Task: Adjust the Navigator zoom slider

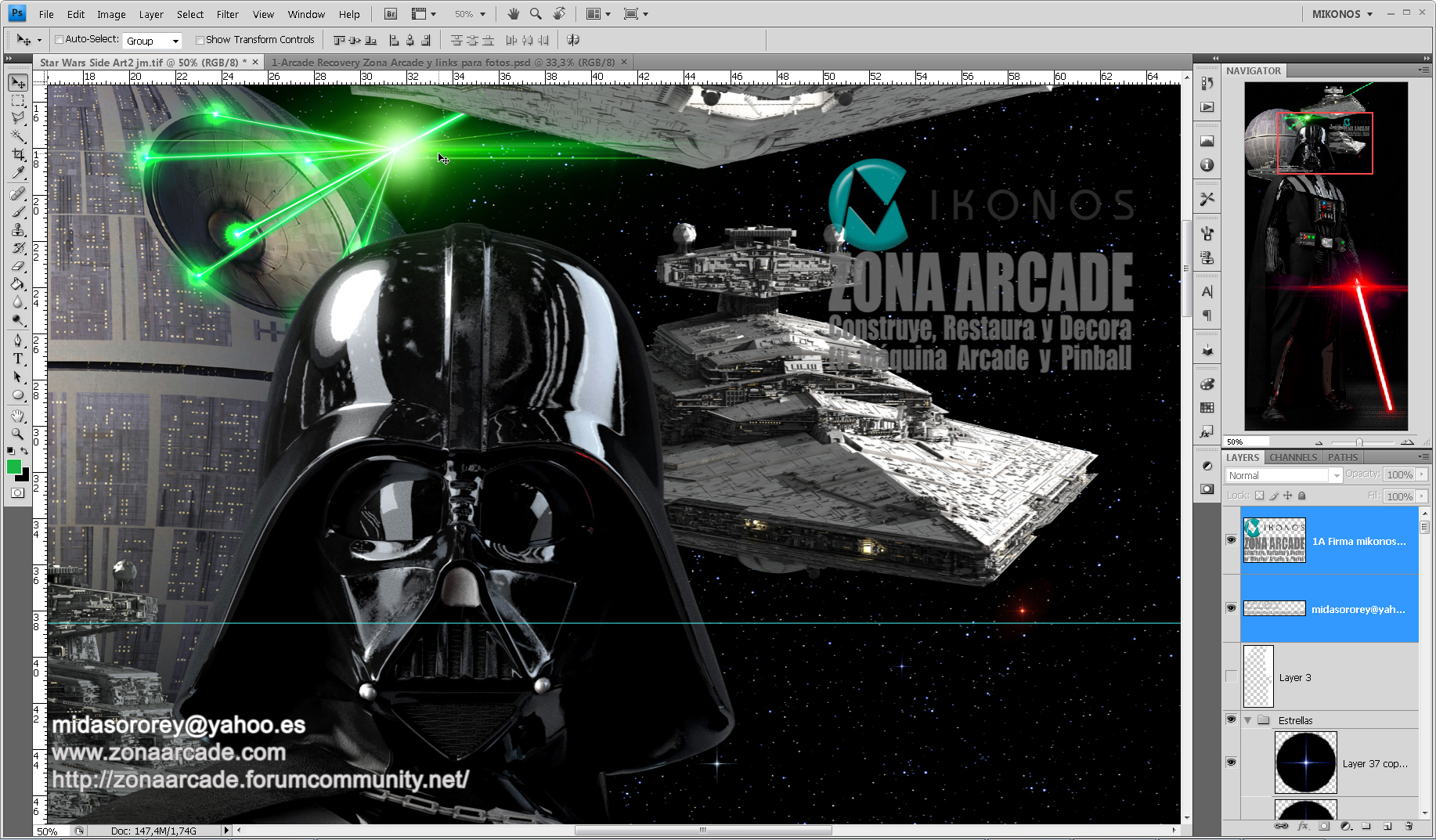Action: (1359, 442)
